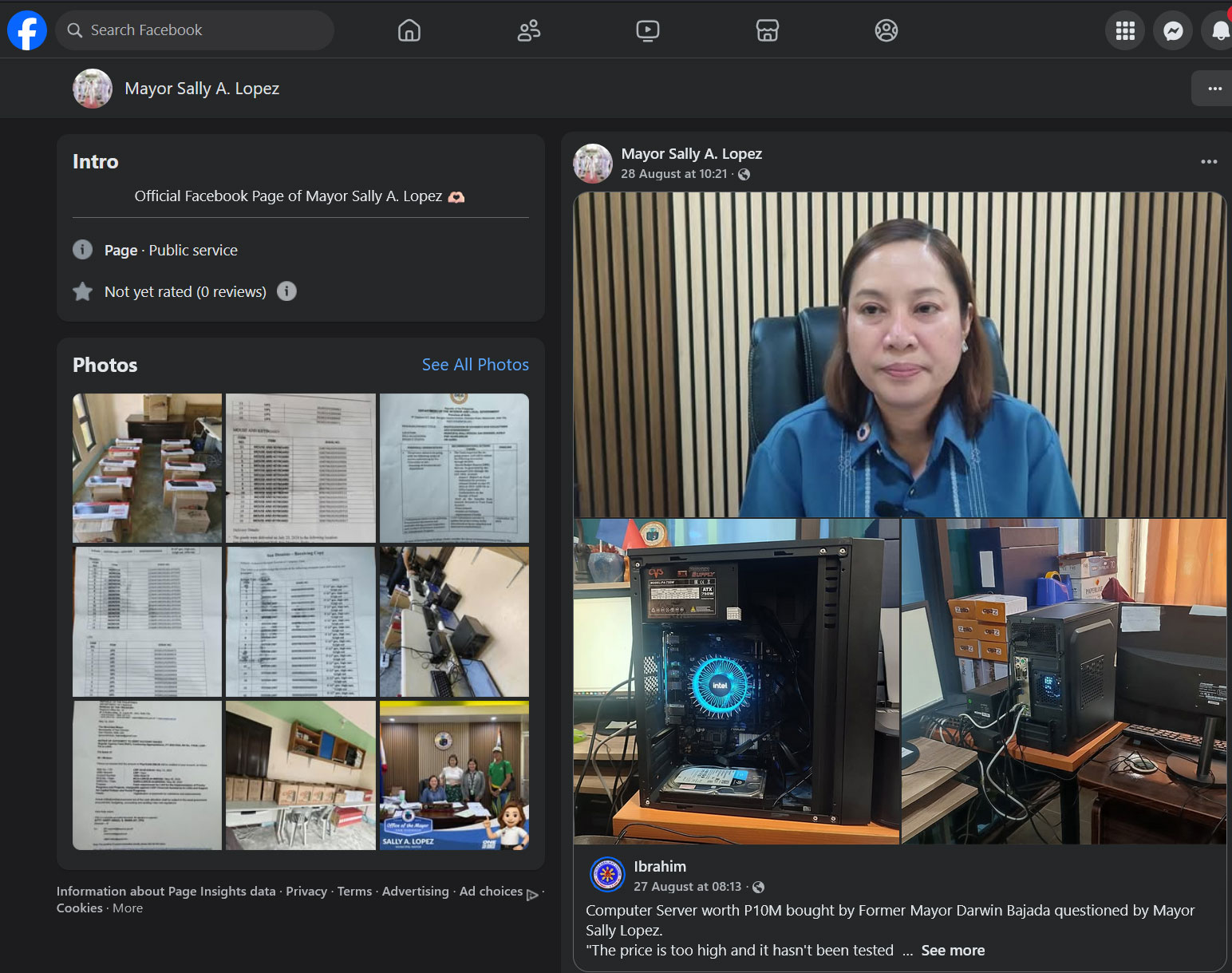Open the Groups icon in top bar
This screenshot has width=1232, height=973.
point(886,30)
